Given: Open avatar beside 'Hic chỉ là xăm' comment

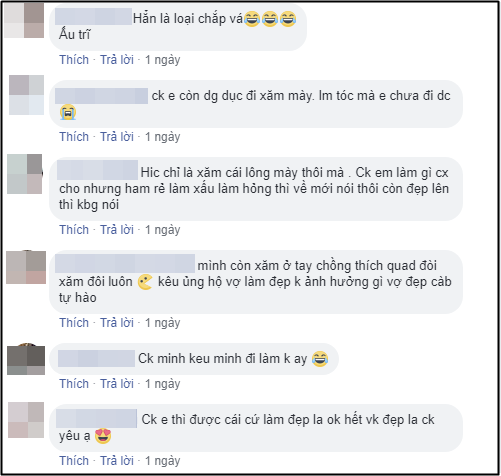Looking at the screenshot, I should pyautogui.click(x=25, y=174).
